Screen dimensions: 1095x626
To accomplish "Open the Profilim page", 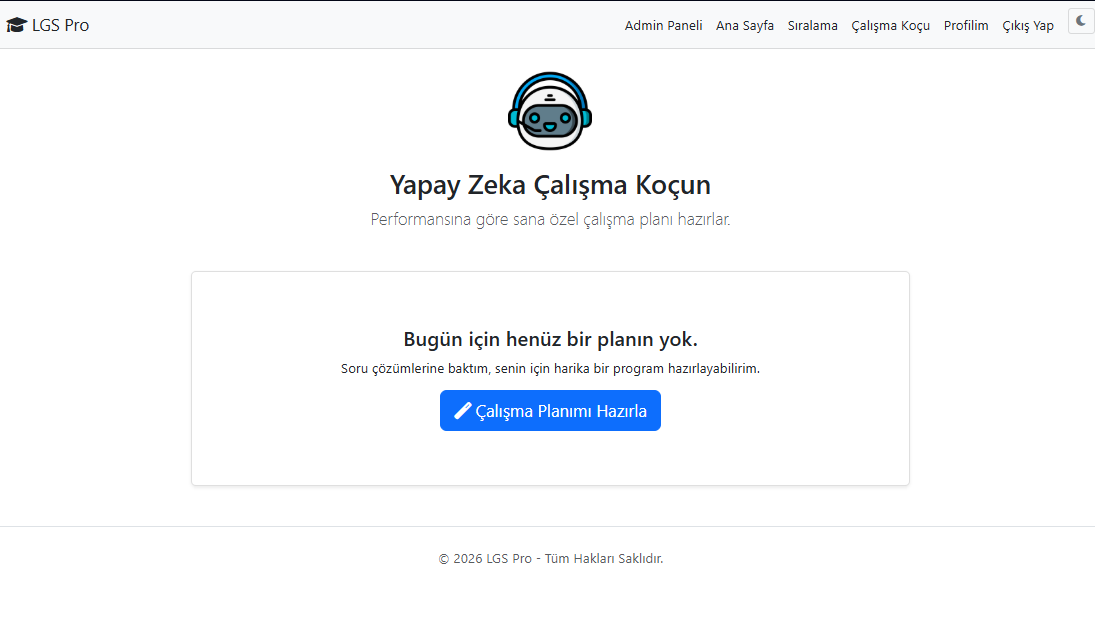I will (x=966, y=26).
